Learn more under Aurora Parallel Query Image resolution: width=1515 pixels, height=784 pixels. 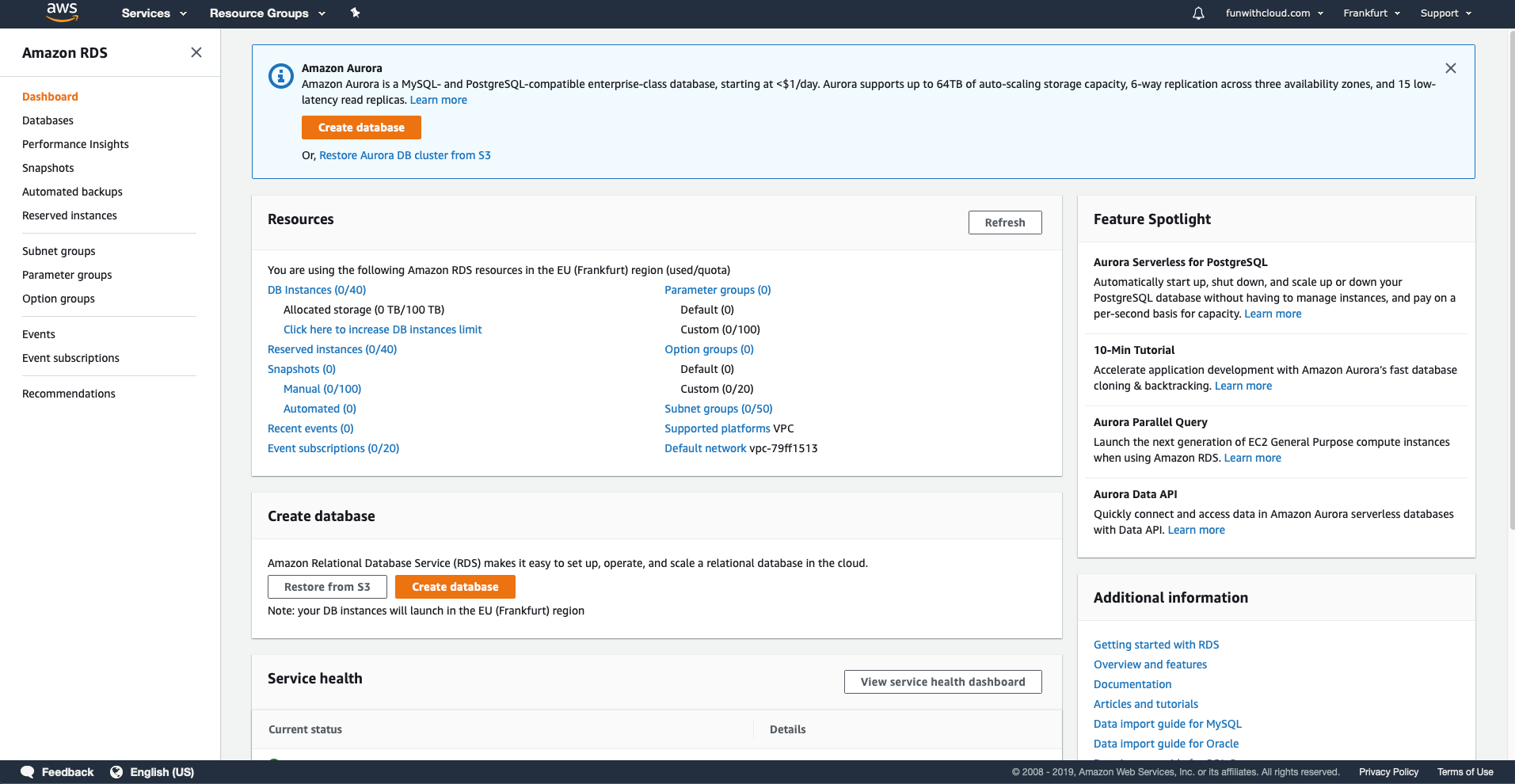pyautogui.click(x=1252, y=458)
